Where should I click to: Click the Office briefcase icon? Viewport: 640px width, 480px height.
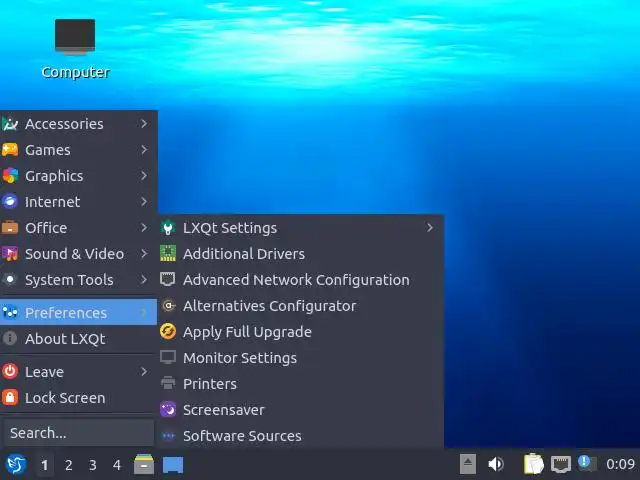click(10, 228)
